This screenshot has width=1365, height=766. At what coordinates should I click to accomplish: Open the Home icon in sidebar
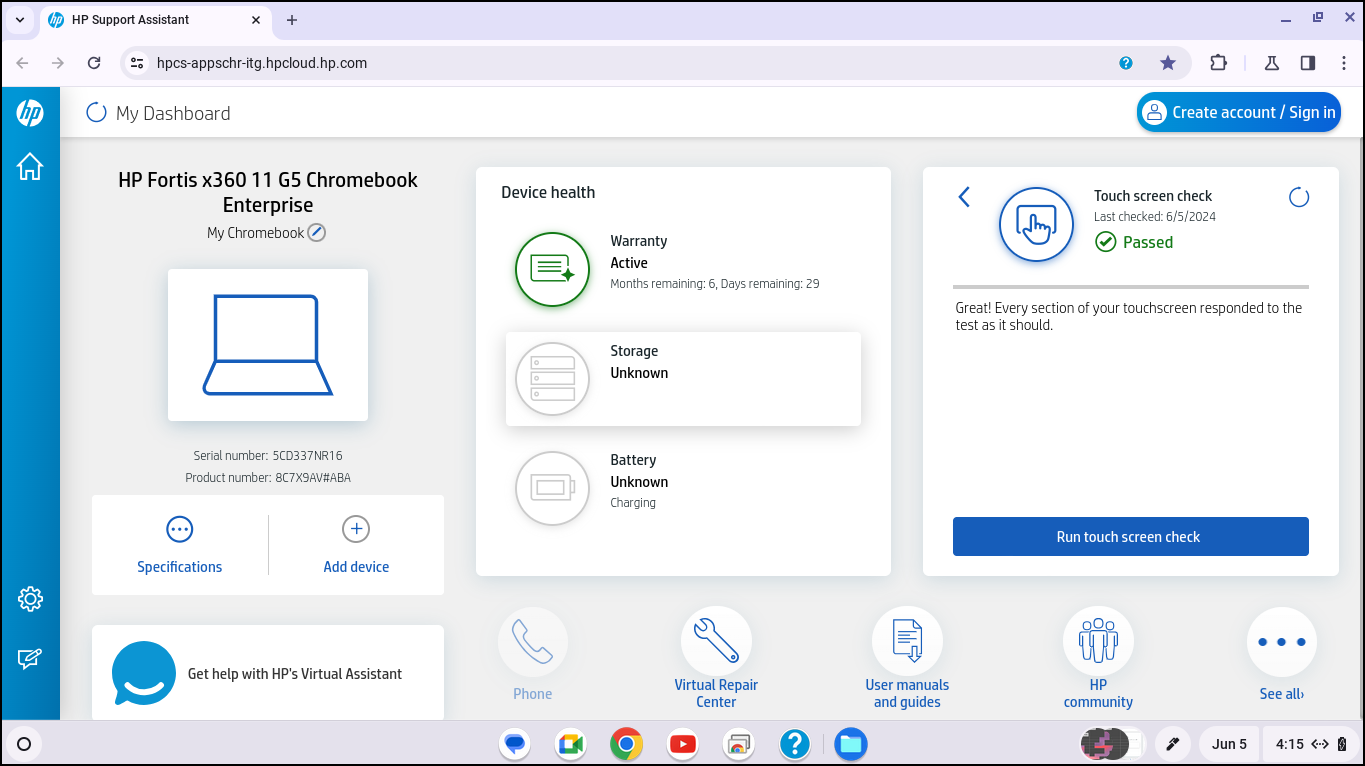pos(30,166)
